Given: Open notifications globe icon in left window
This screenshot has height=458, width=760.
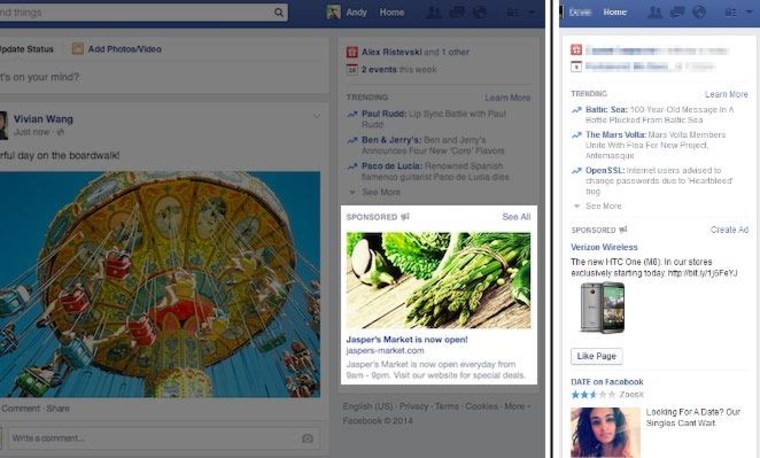Looking at the screenshot, I should point(479,12).
